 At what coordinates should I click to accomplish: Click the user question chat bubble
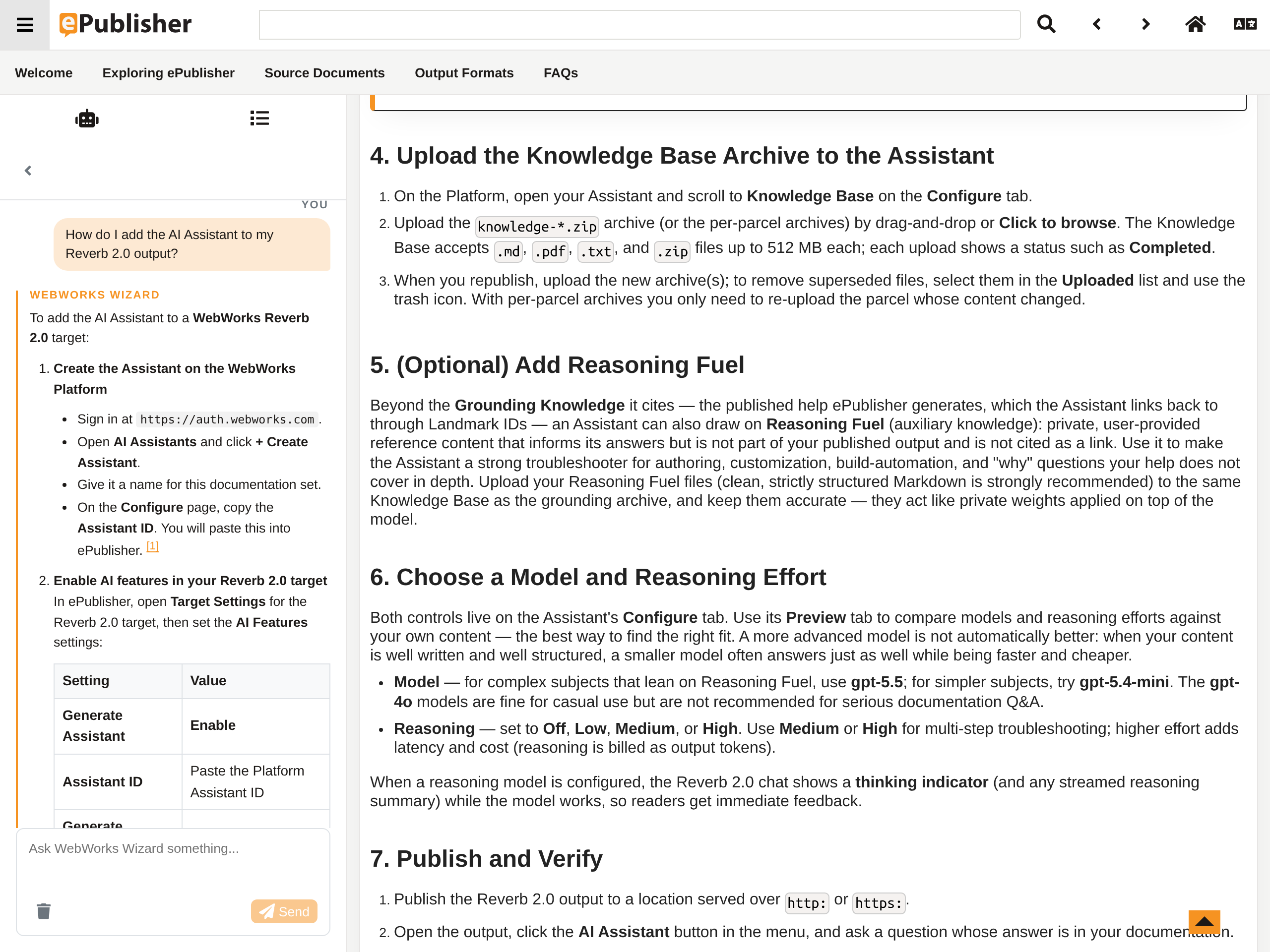tap(192, 244)
